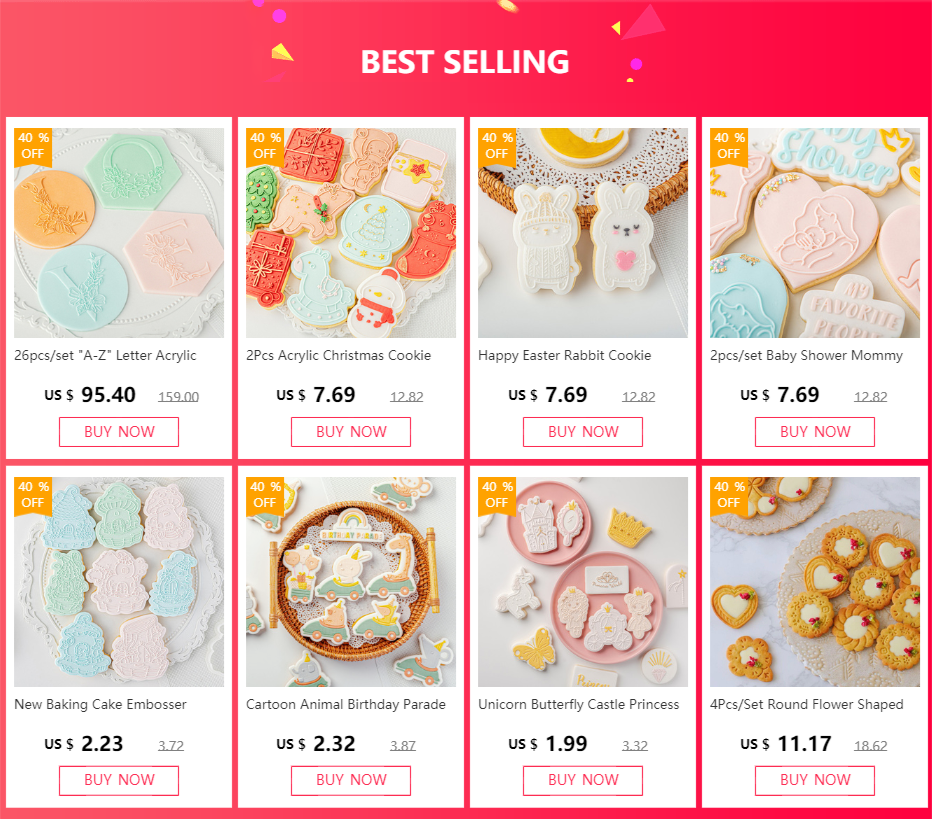Image resolution: width=932 pixels, height=819 pixels.
Task: Click BUY NOW for Cake Embosser at 2.23
Action: (119, 780)
